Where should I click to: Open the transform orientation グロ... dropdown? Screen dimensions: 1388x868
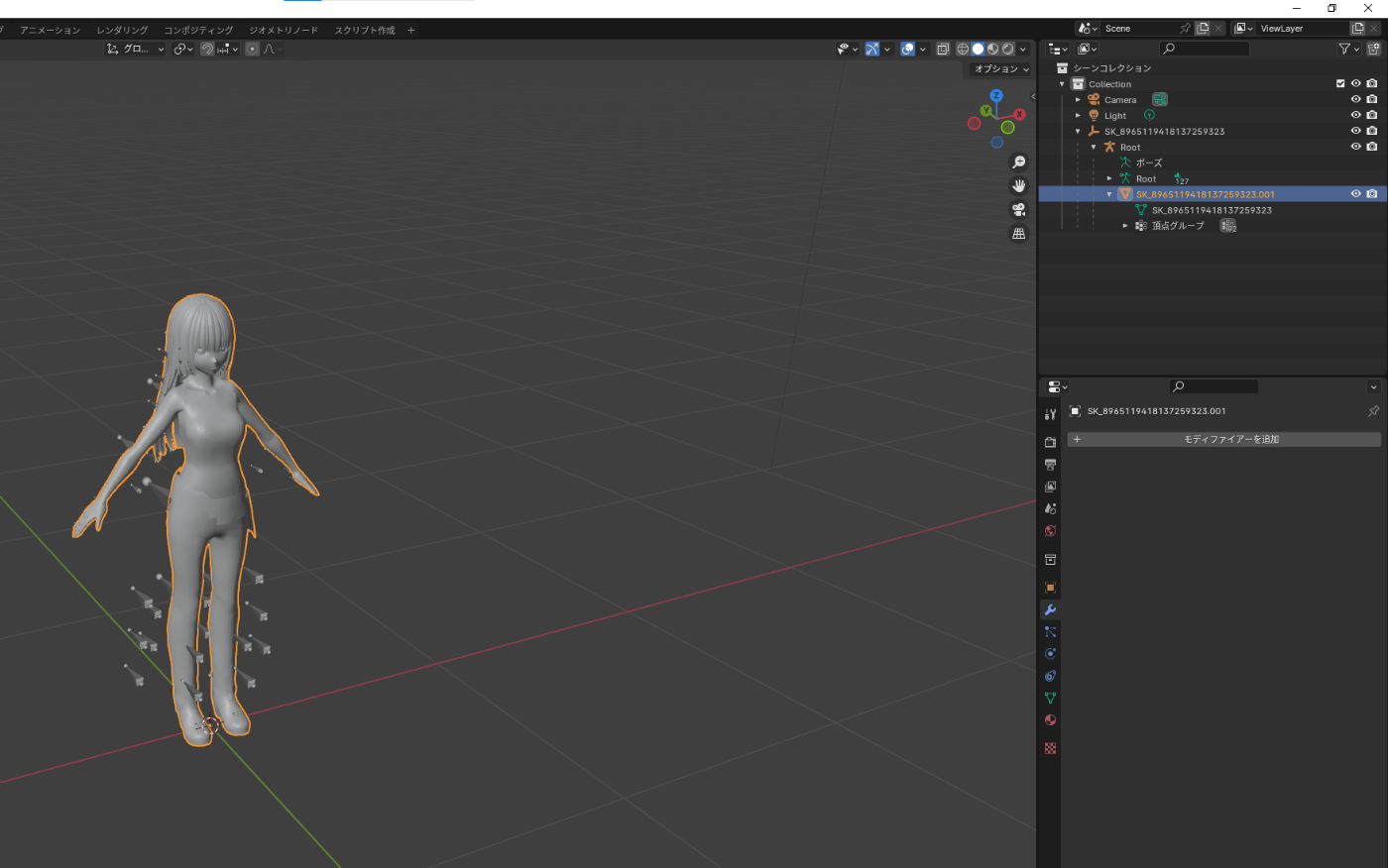(x=136, y=49)
